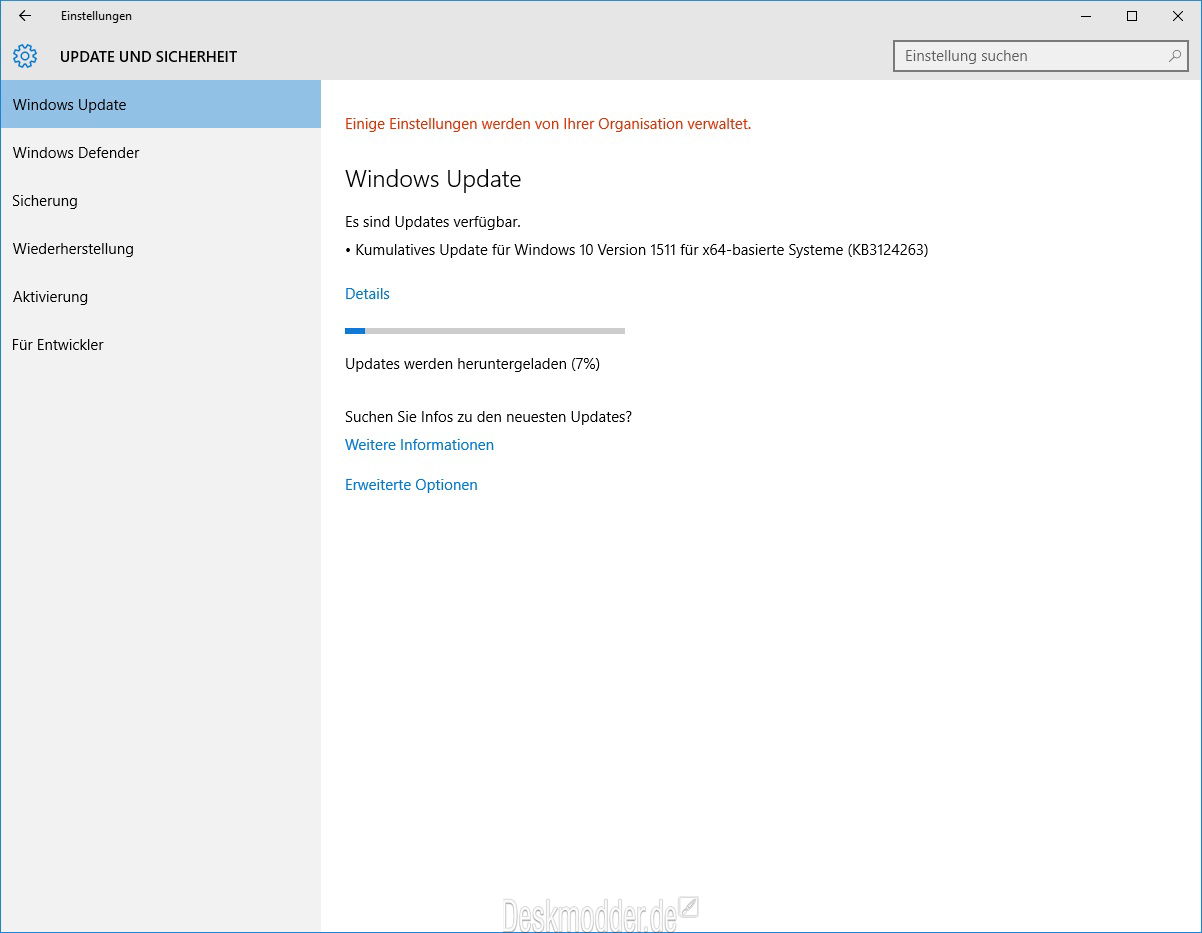Focus the Einstellung suchen search field
1202x933 pixels.
pos(1040,56)
